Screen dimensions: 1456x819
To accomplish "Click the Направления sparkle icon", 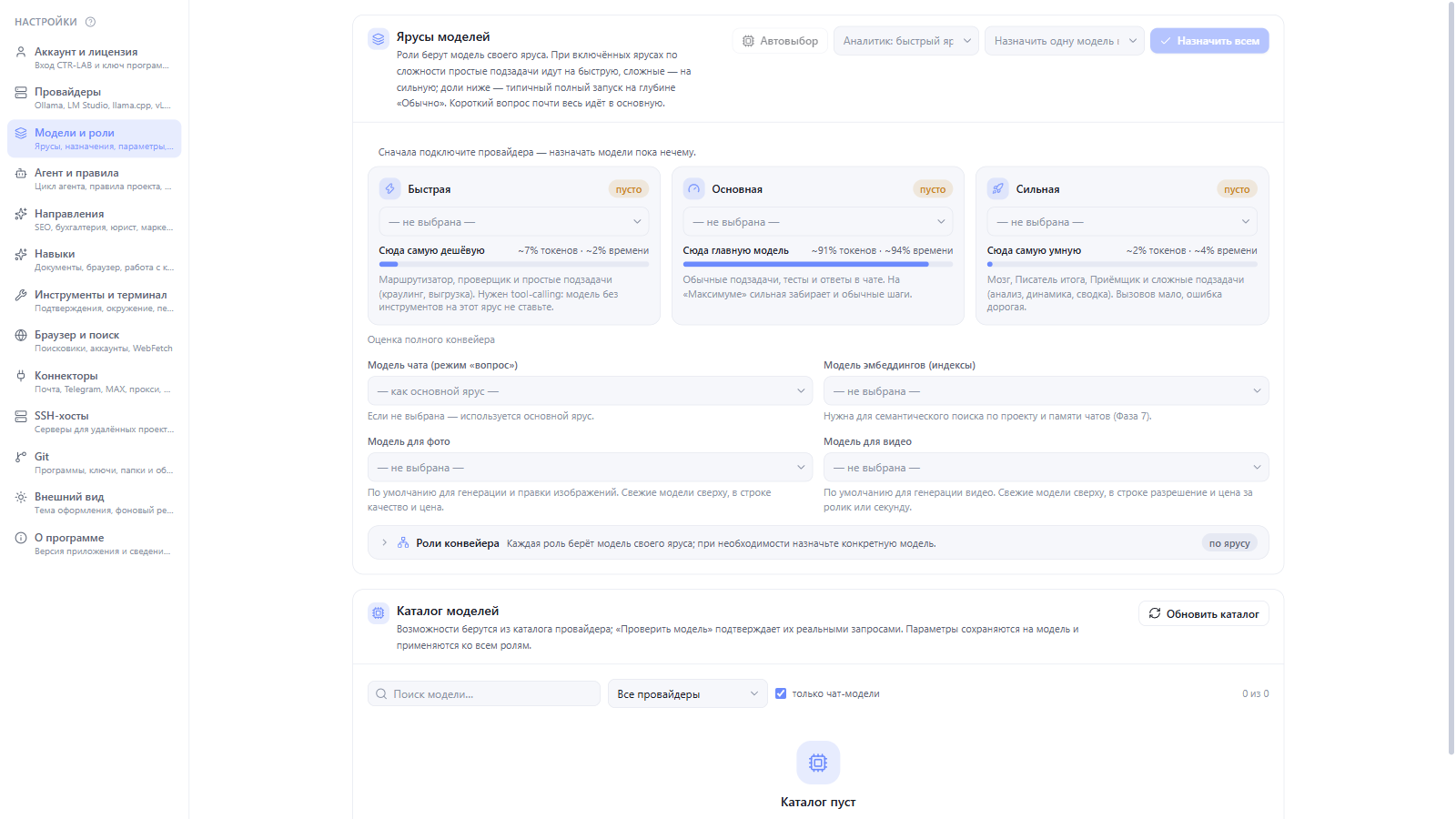I will (21, 214).
